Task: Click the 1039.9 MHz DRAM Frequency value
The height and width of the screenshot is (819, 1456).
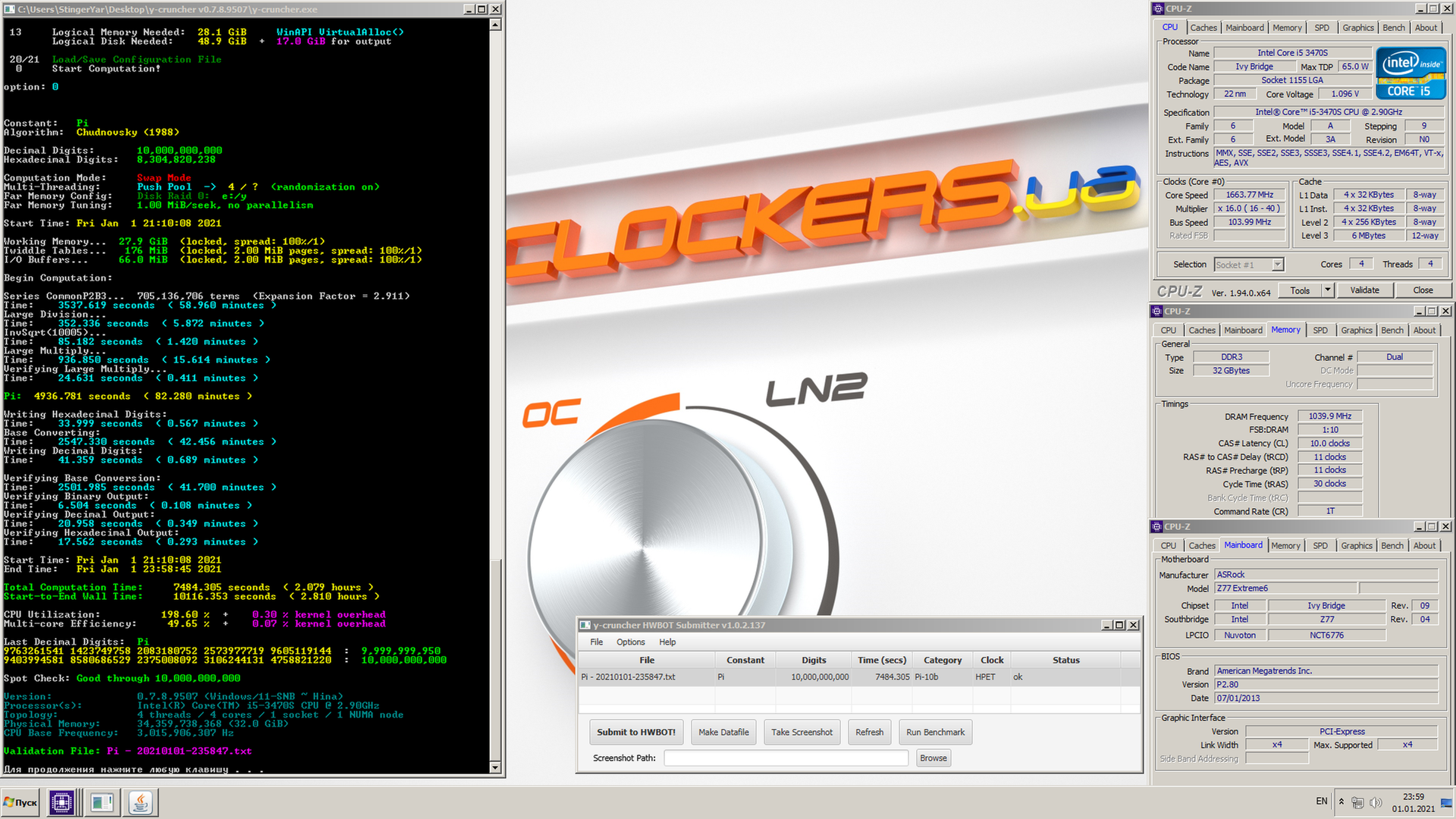Action: 1329,416
